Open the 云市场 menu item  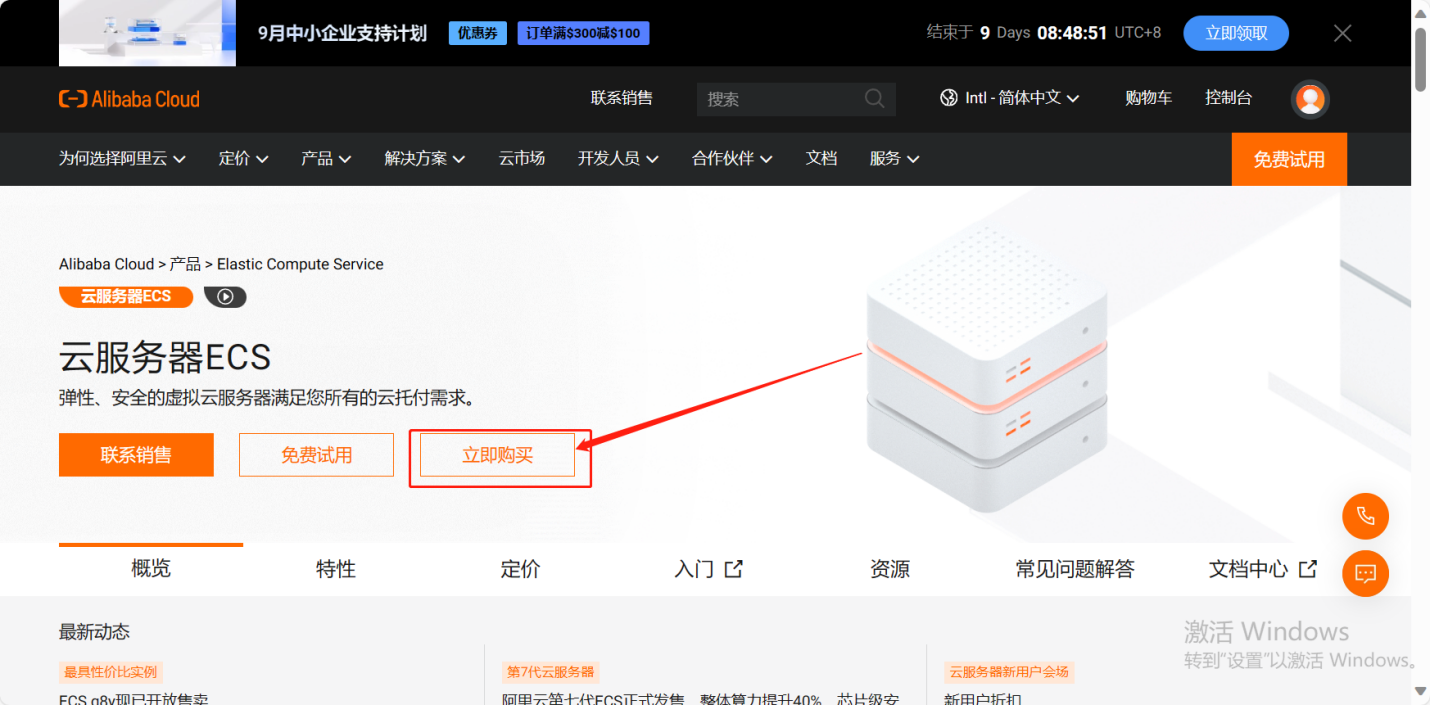522,158
